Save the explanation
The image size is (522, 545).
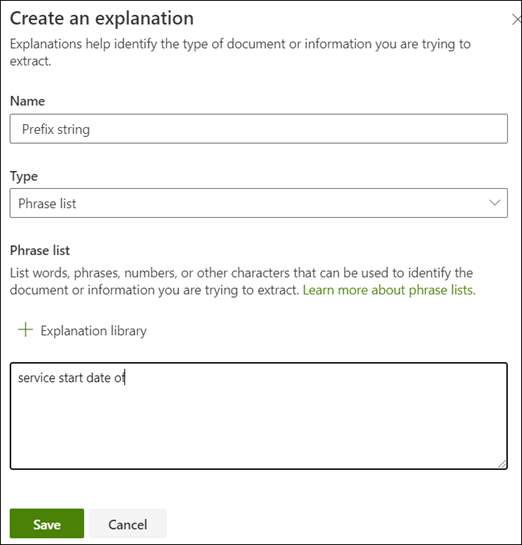click(47, 523)
